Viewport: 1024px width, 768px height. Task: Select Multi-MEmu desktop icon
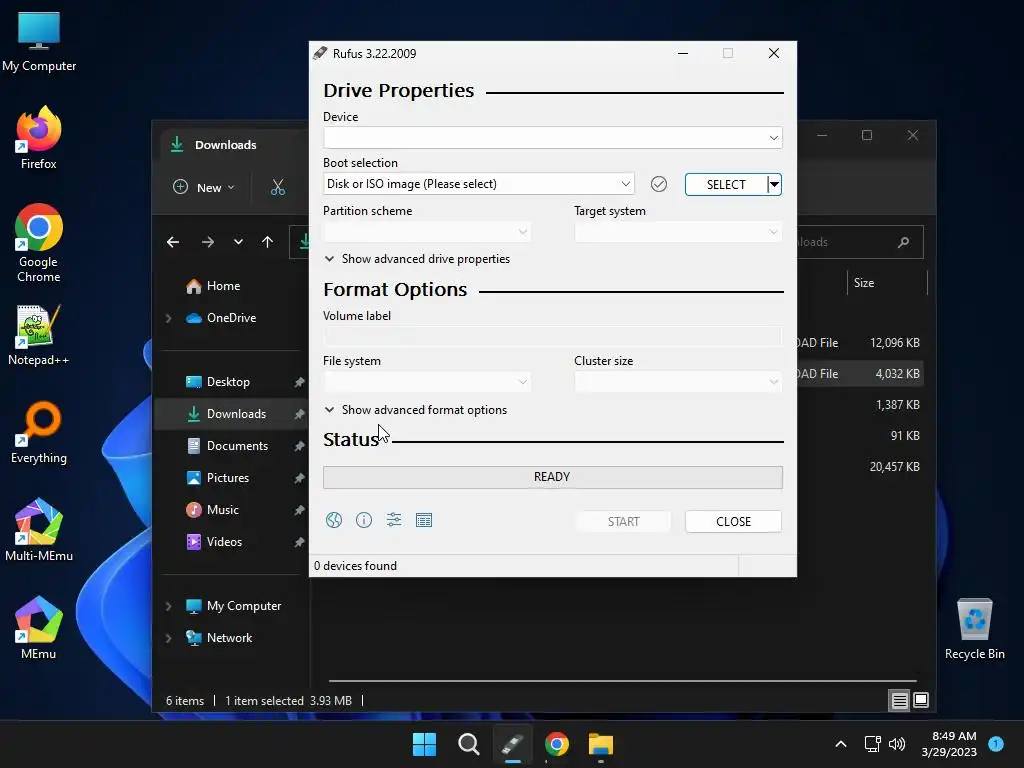39,530
